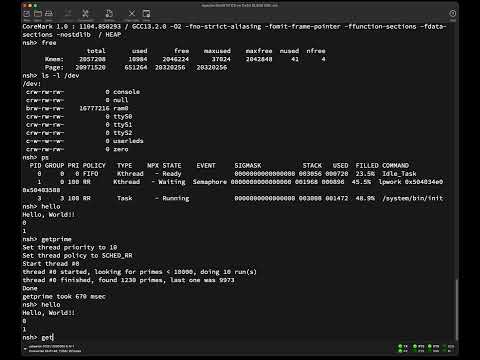Click the 'ram0' device entry
The height and width of the screenshot is (360, 480).
coord(121,108)
